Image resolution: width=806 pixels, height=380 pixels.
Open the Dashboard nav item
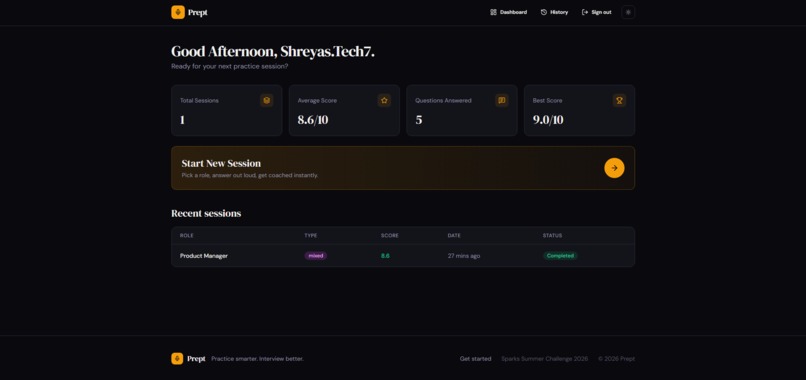click(x=508, y=12)
